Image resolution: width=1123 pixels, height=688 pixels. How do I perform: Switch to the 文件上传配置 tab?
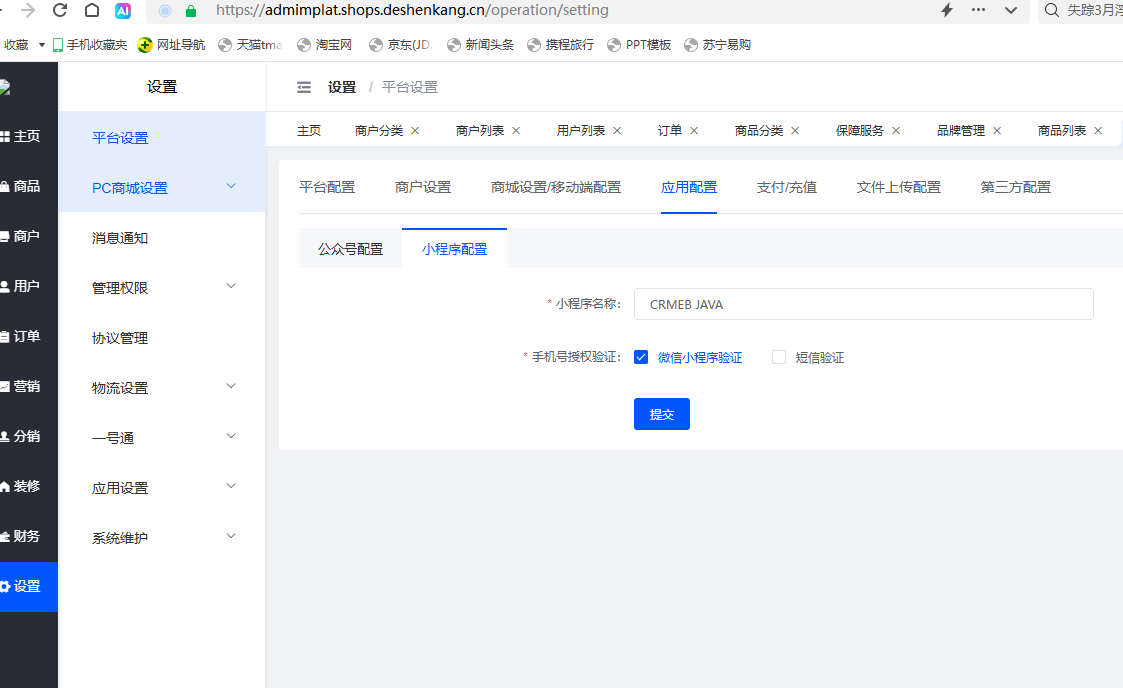point(898,188)
